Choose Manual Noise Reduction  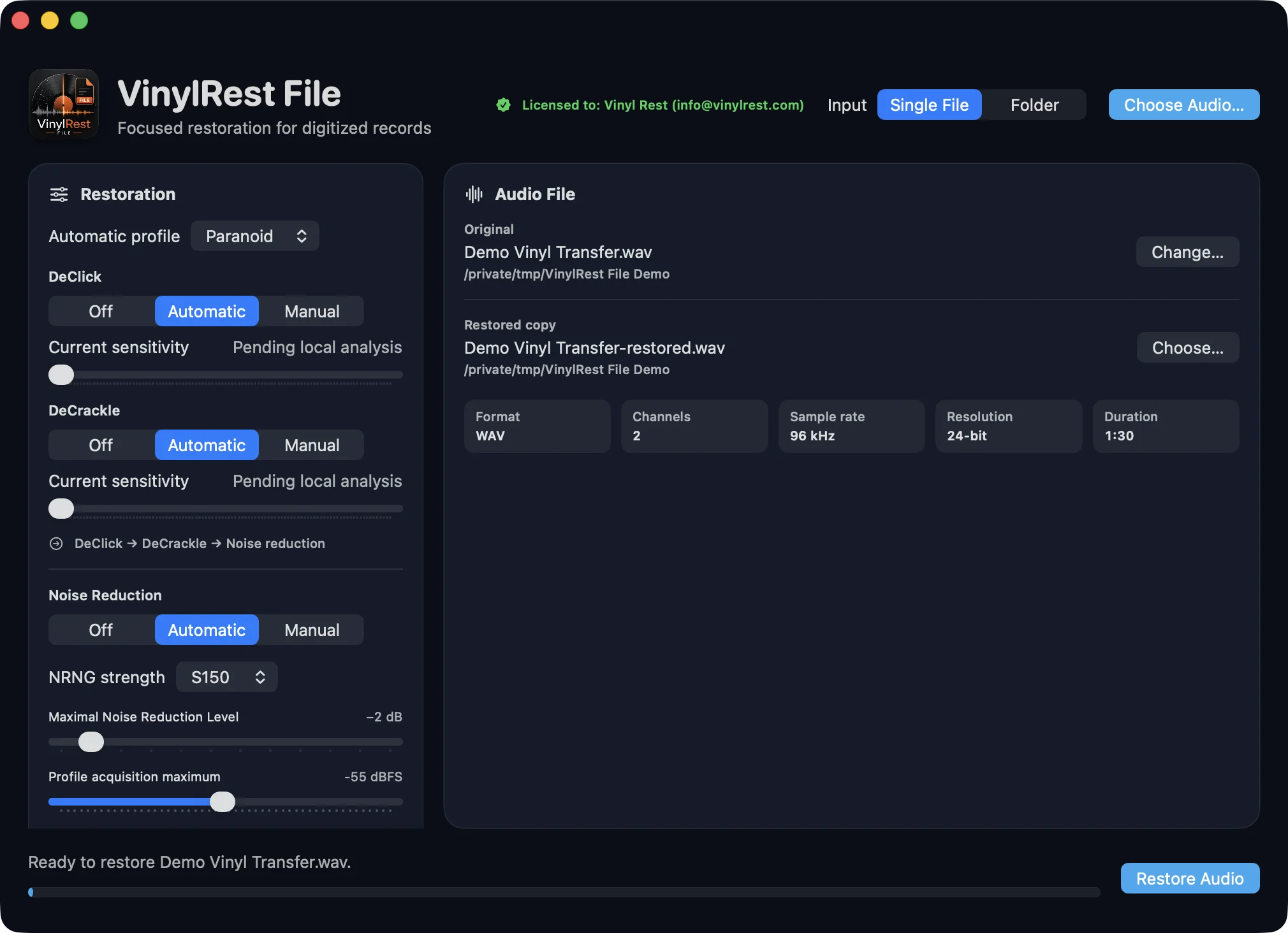point(312,630)
